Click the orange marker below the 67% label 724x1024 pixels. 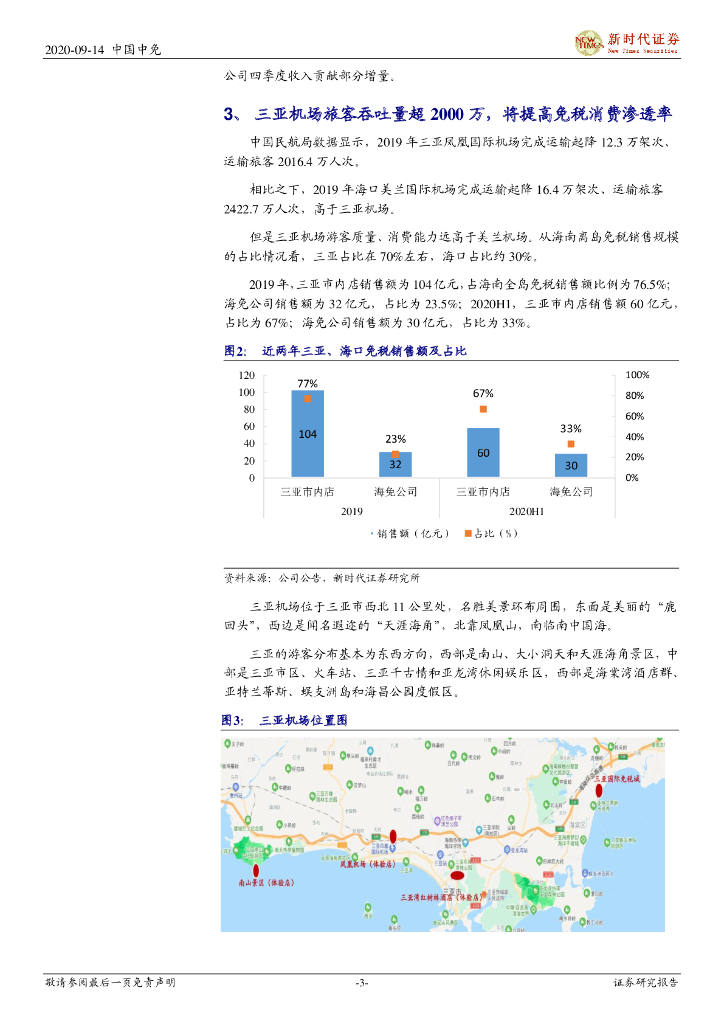click(483, 409)
